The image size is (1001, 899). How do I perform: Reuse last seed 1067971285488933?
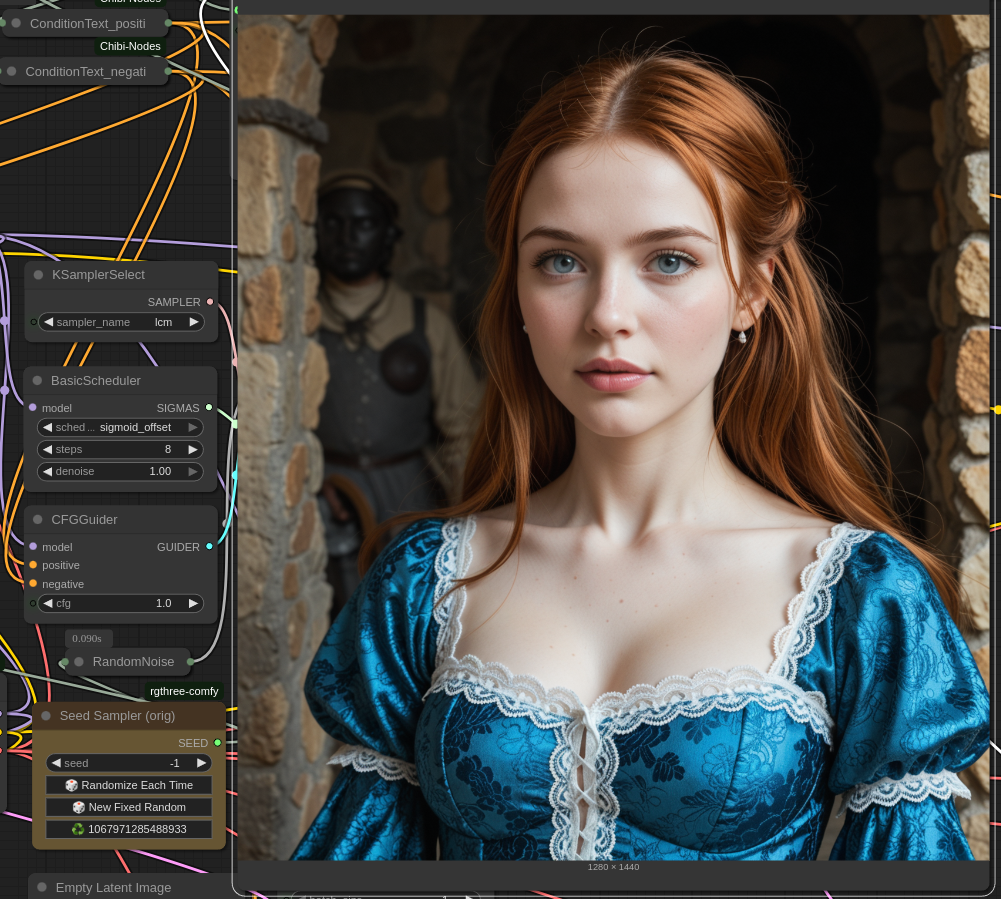pos(129,829)
